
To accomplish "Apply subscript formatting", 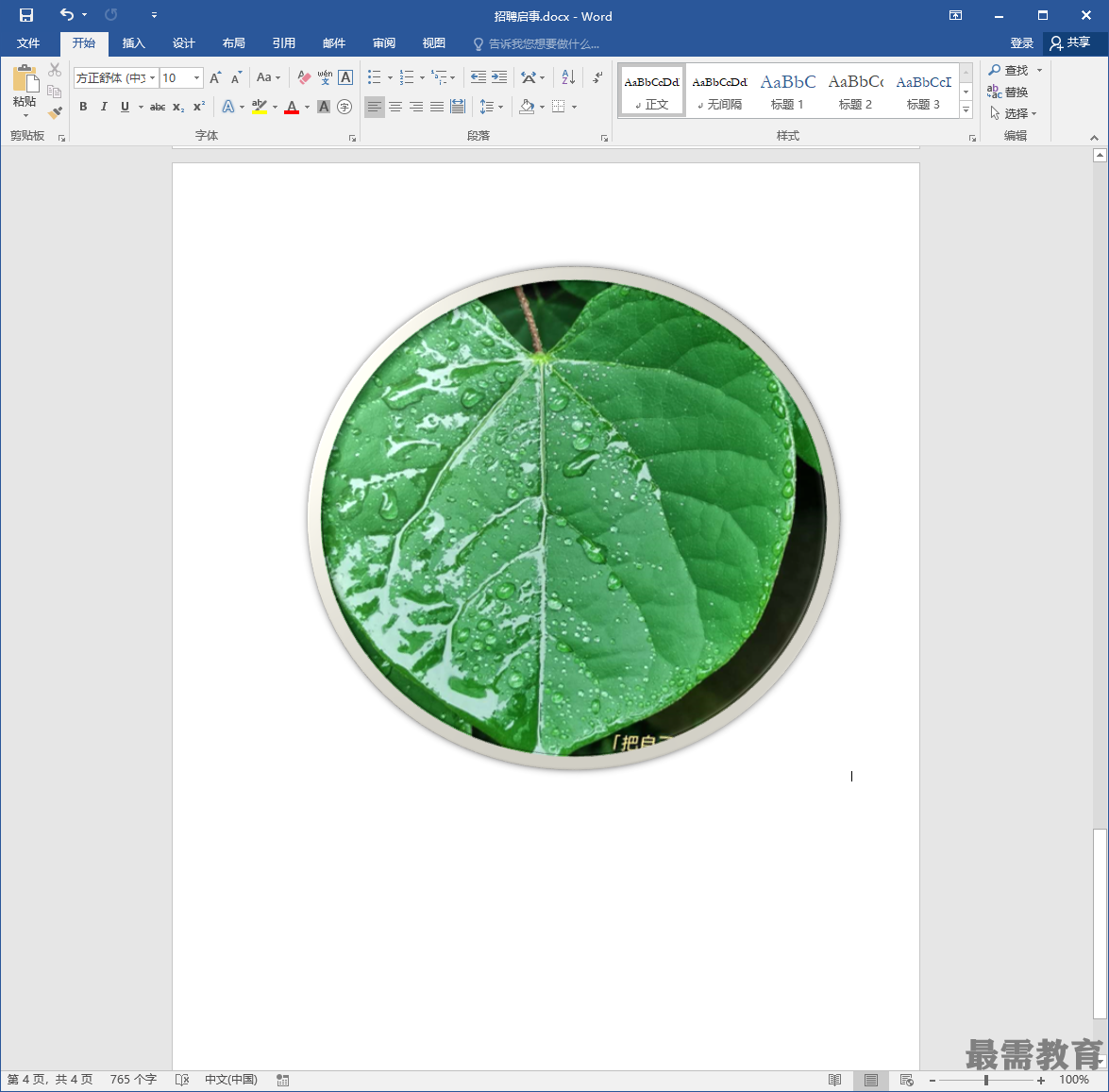I will 178,107.
